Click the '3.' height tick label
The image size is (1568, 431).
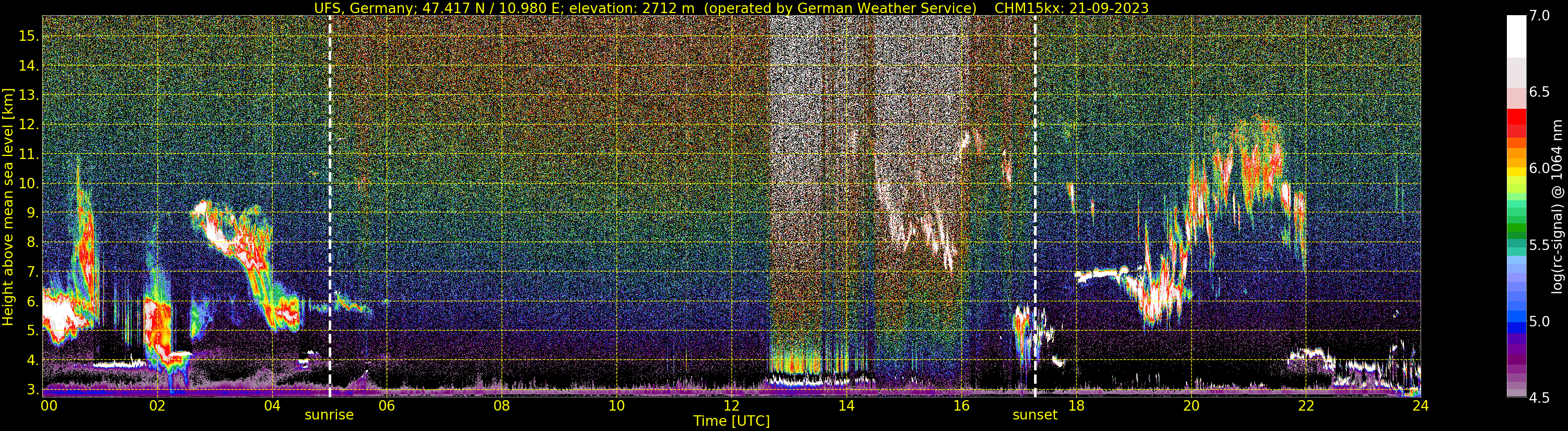[33, 390]
